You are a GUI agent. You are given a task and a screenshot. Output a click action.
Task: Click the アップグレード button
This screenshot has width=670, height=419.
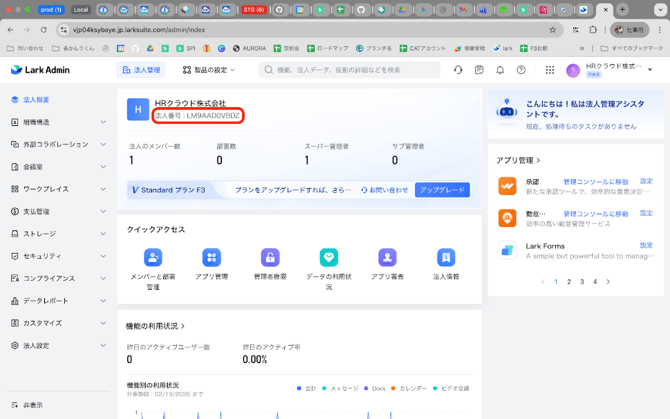442,190
